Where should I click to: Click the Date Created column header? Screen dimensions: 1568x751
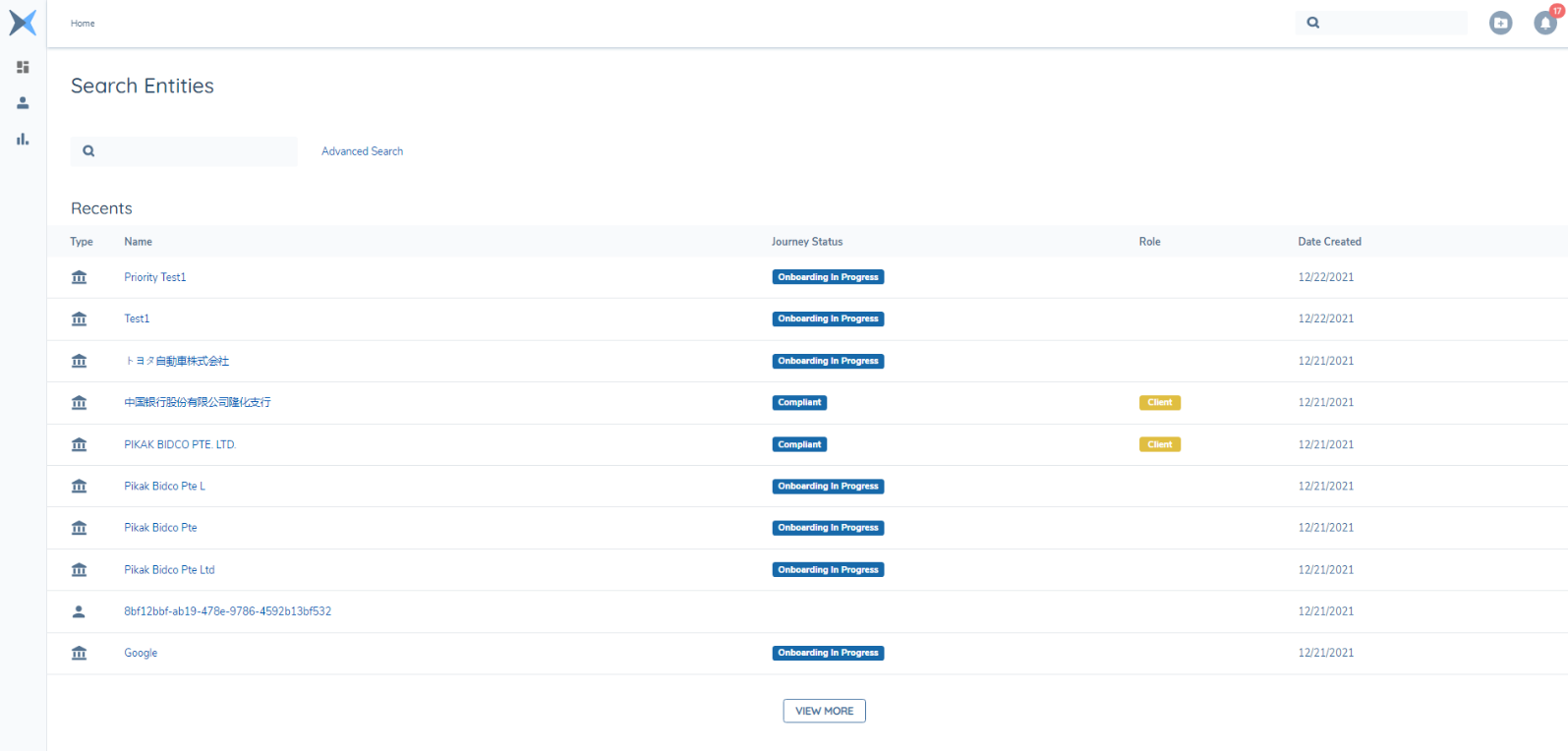[x=1329, y=242]
